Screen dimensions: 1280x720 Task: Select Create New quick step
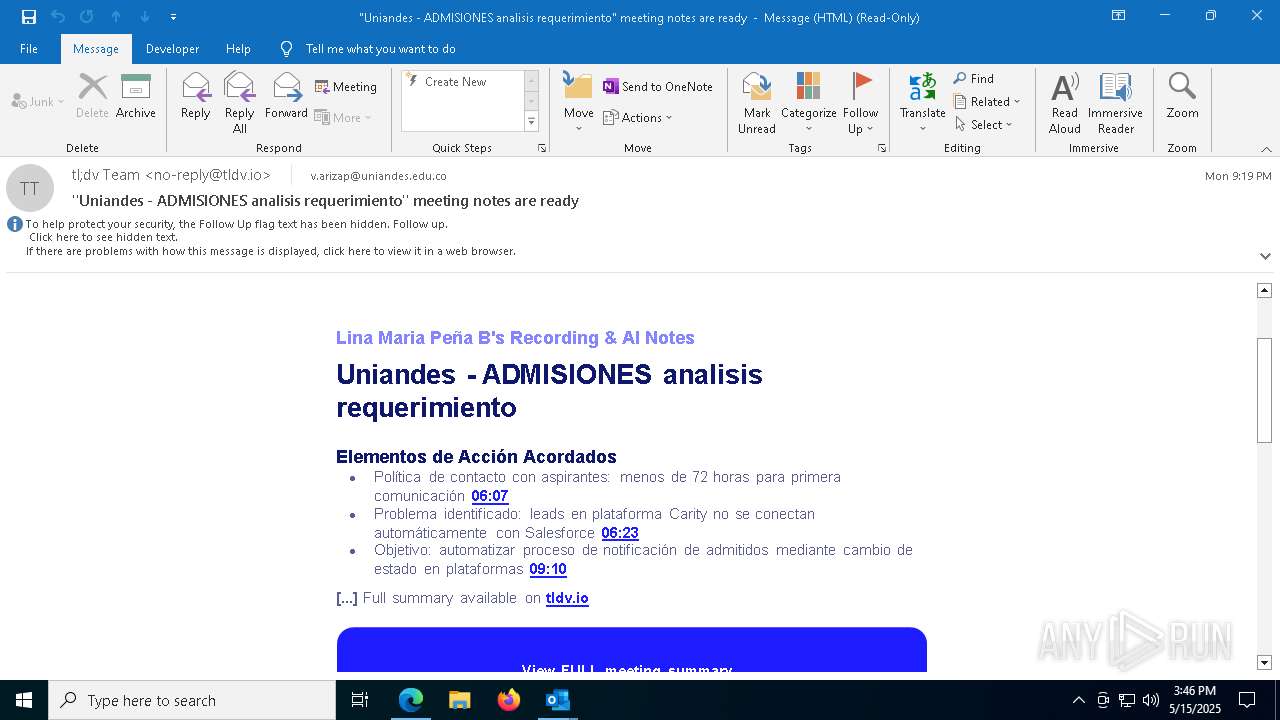pyautogui.click(x=456, y=82)
